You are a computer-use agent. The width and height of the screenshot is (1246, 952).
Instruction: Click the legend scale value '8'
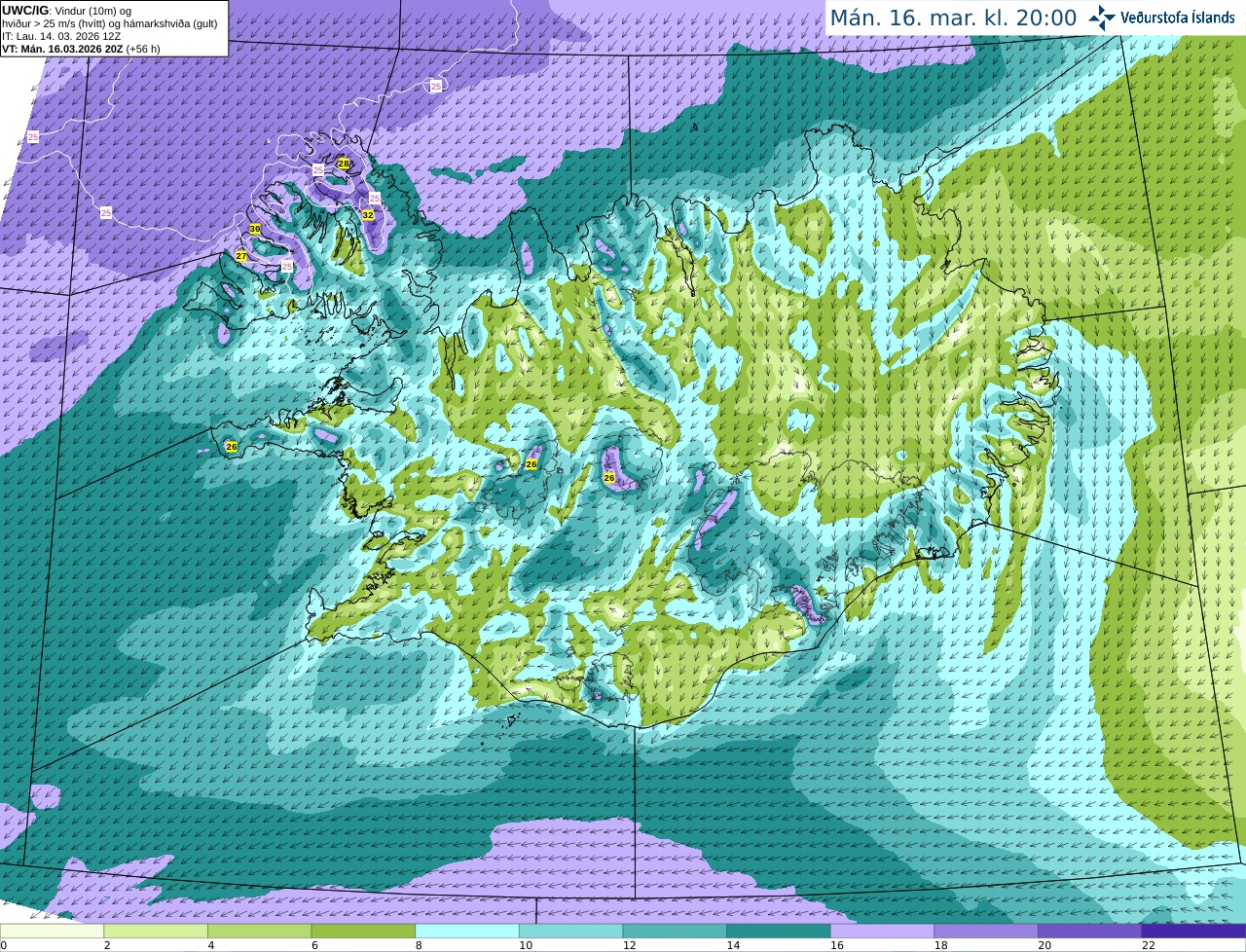click(419, 945)
